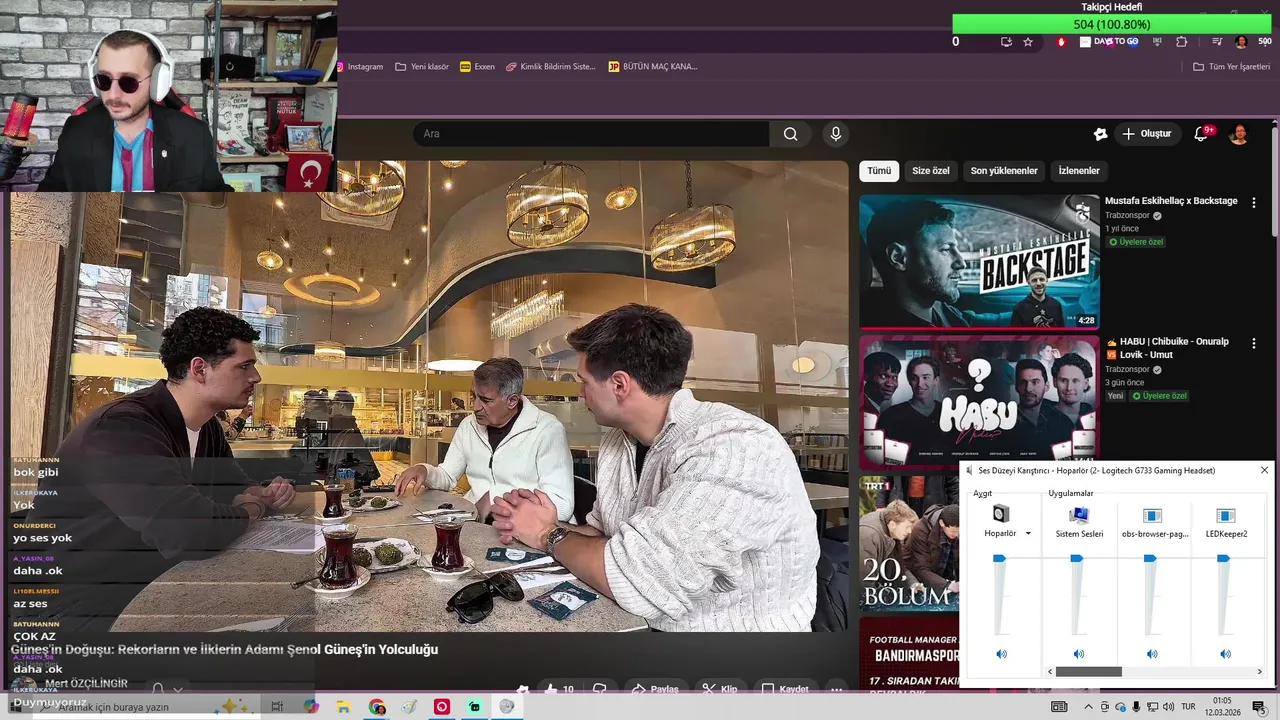The height and width of the screenshot is (720, 1280).
Task: Click the Chrome icon in the taskbar
Action: pos(376,707)
